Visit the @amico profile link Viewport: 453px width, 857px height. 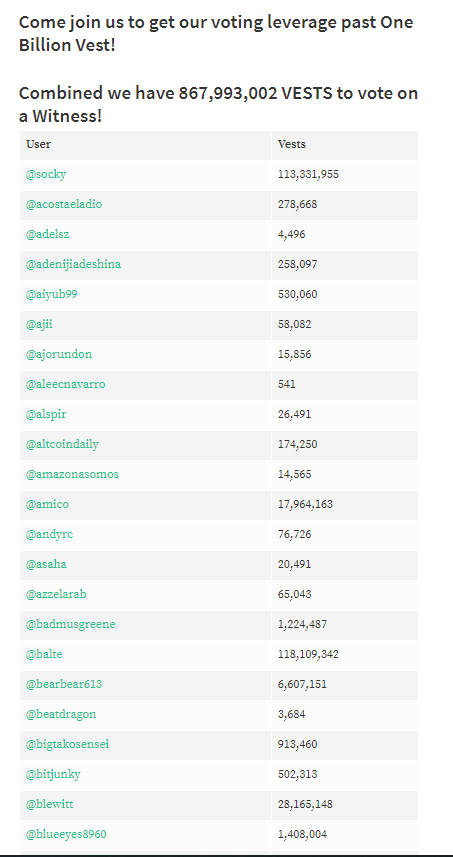tap(48, 504)
